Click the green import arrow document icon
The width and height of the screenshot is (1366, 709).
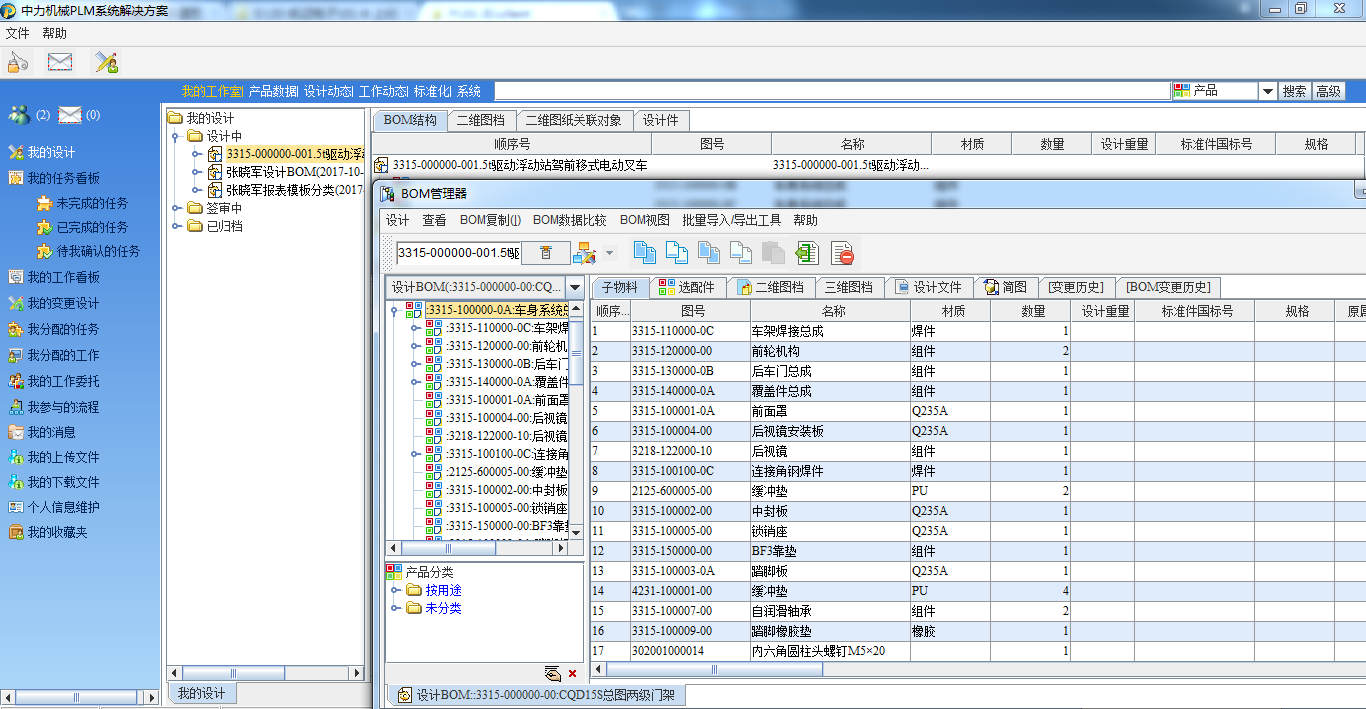pos(807,253)
